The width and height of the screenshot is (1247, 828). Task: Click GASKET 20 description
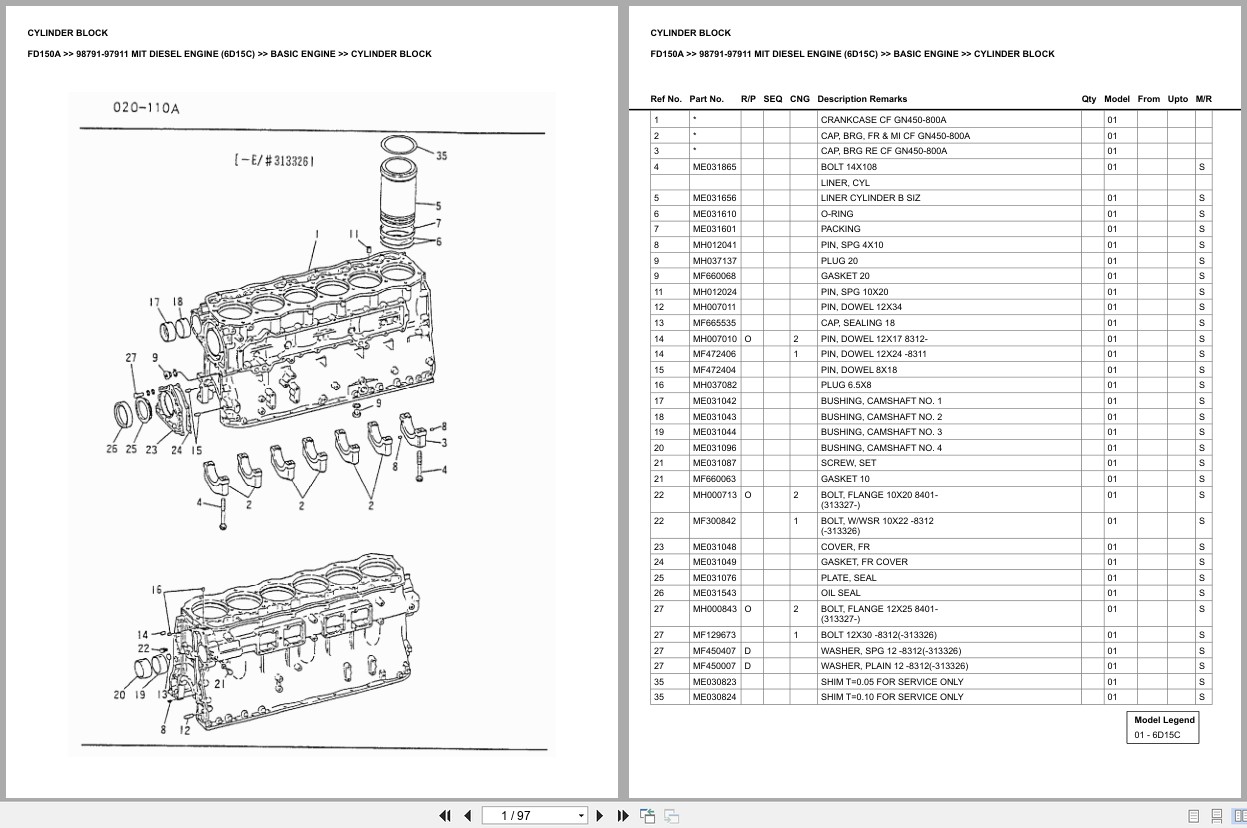click(x=845, y=276)
